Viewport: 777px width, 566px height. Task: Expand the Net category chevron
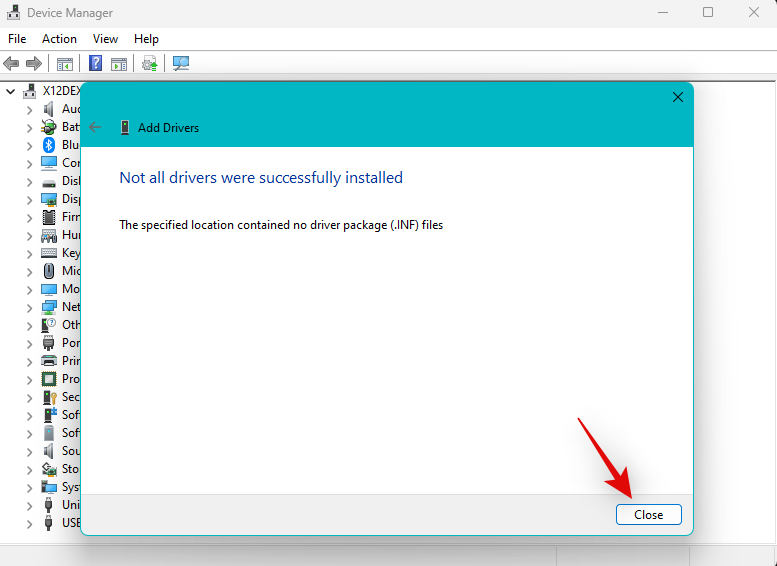tap(29, 307)
